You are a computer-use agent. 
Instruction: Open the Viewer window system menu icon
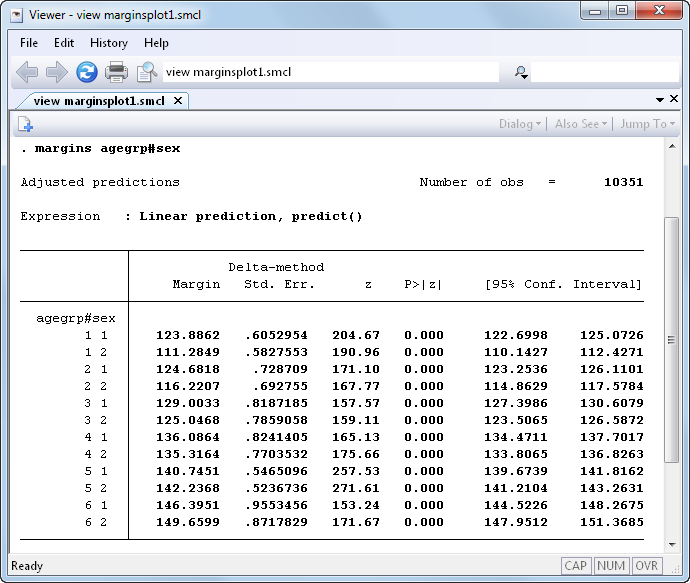[x=17, y=15]
